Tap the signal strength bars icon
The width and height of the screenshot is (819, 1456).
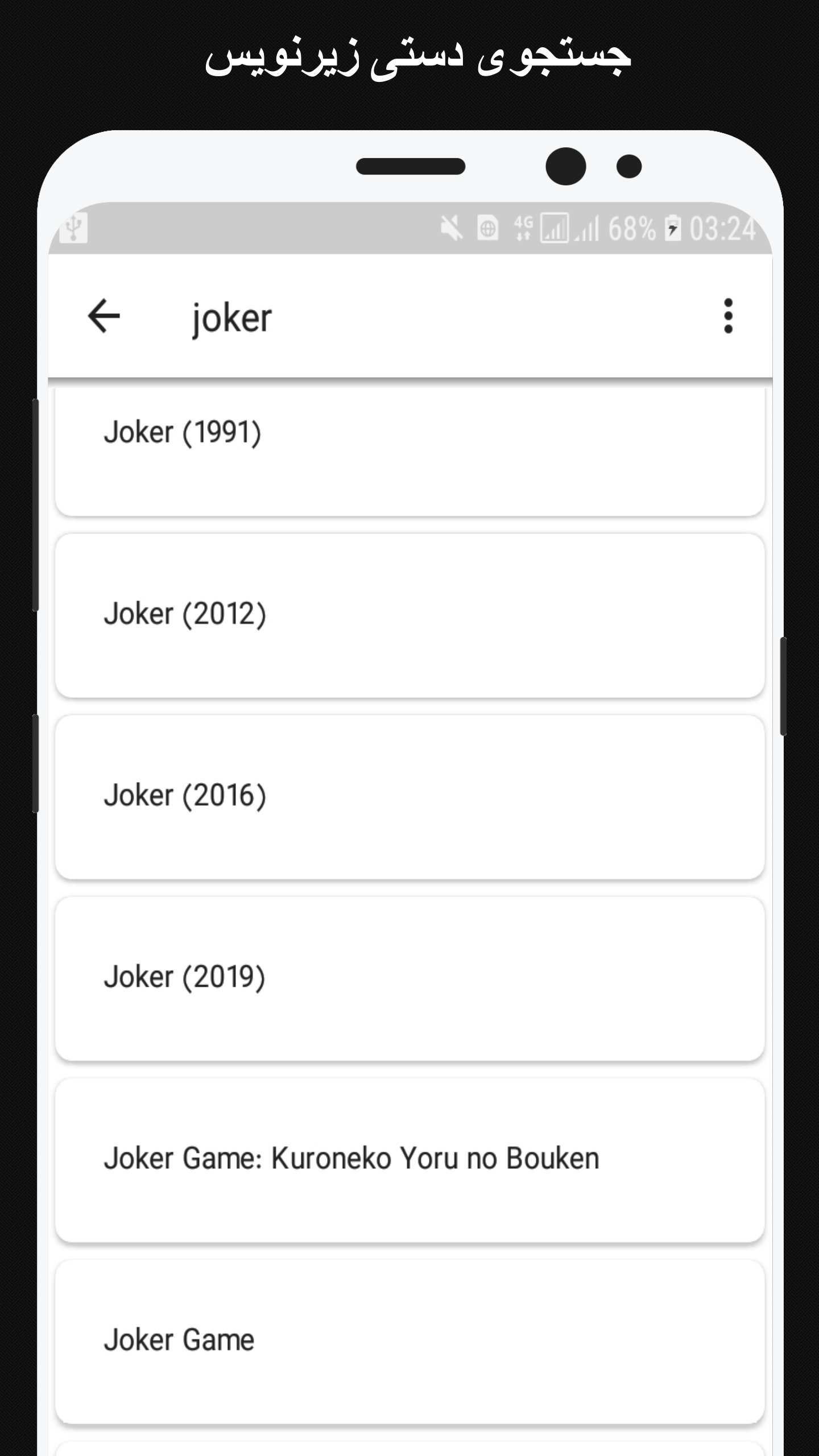[x=587, y=229]
